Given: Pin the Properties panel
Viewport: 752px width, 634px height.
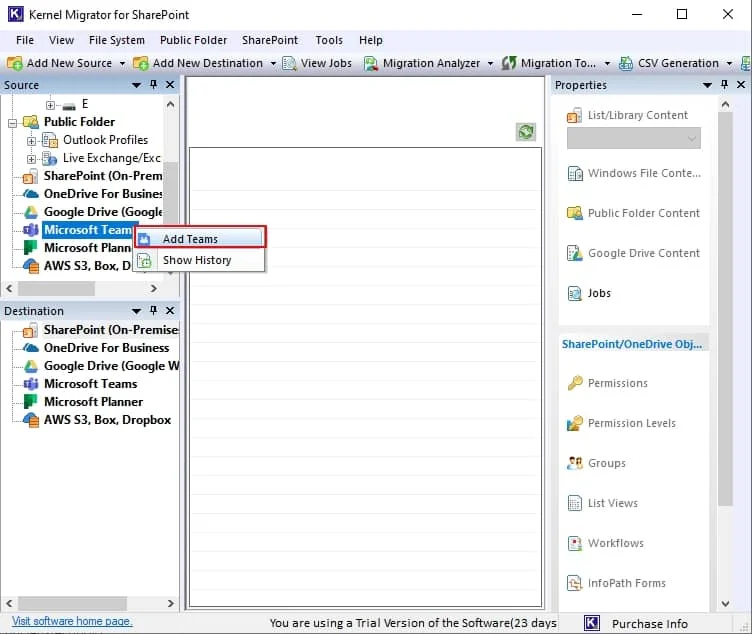Looking at the screenshot, I should coord(724,84).
